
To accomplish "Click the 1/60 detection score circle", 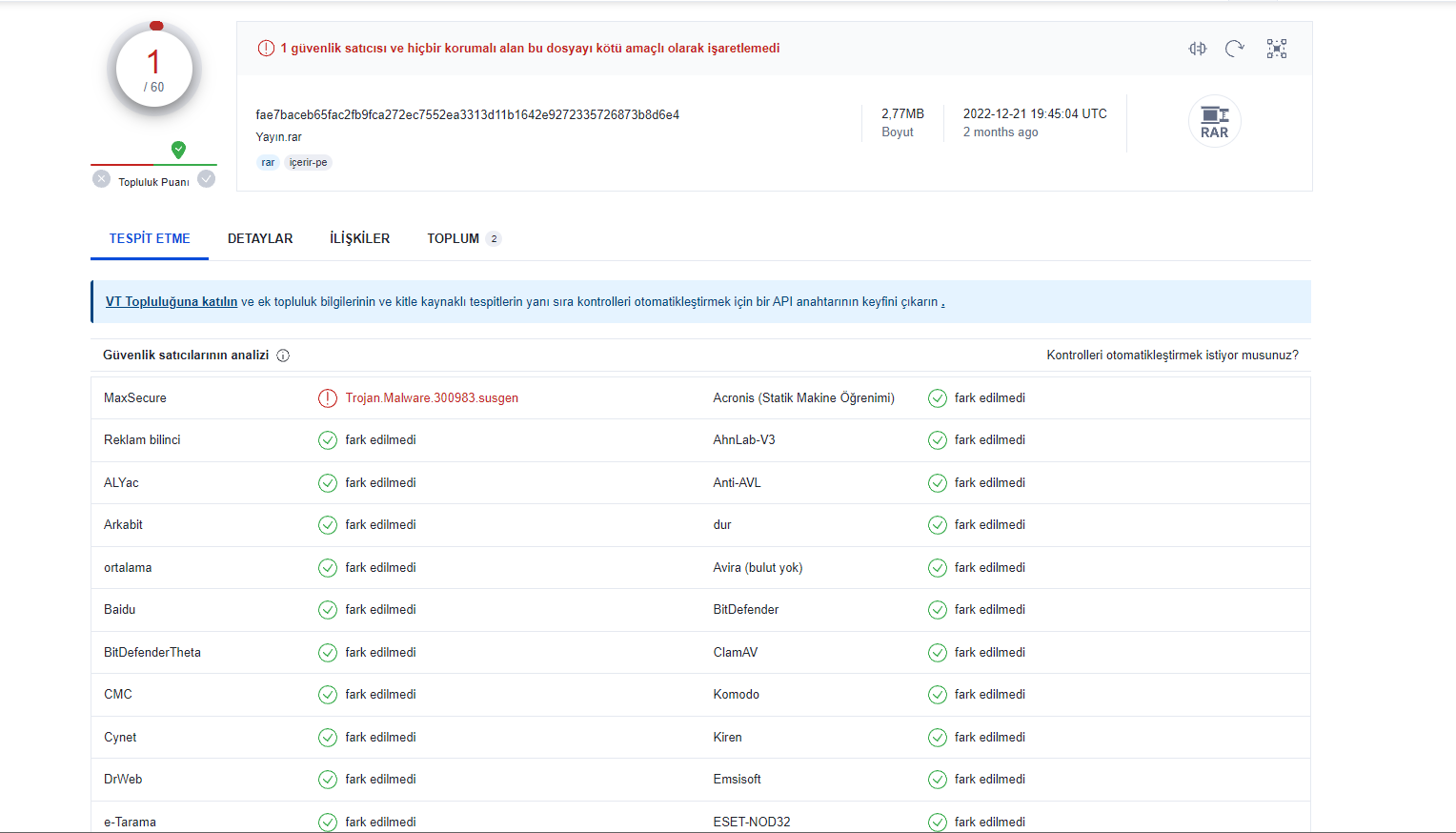I will [154, 71].
